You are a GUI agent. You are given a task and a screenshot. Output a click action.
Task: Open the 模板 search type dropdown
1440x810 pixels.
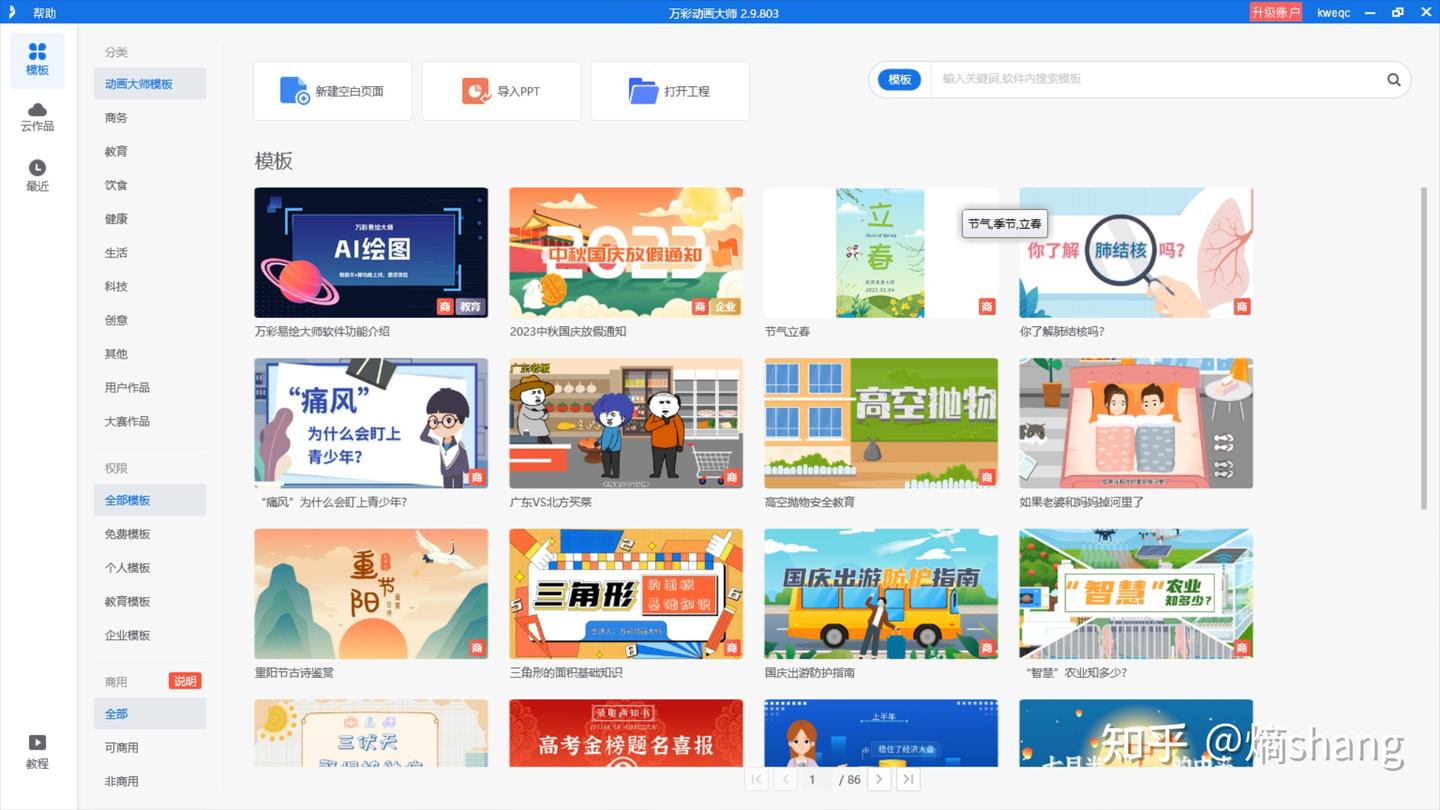pyautogui.click(x=898, y=79)
